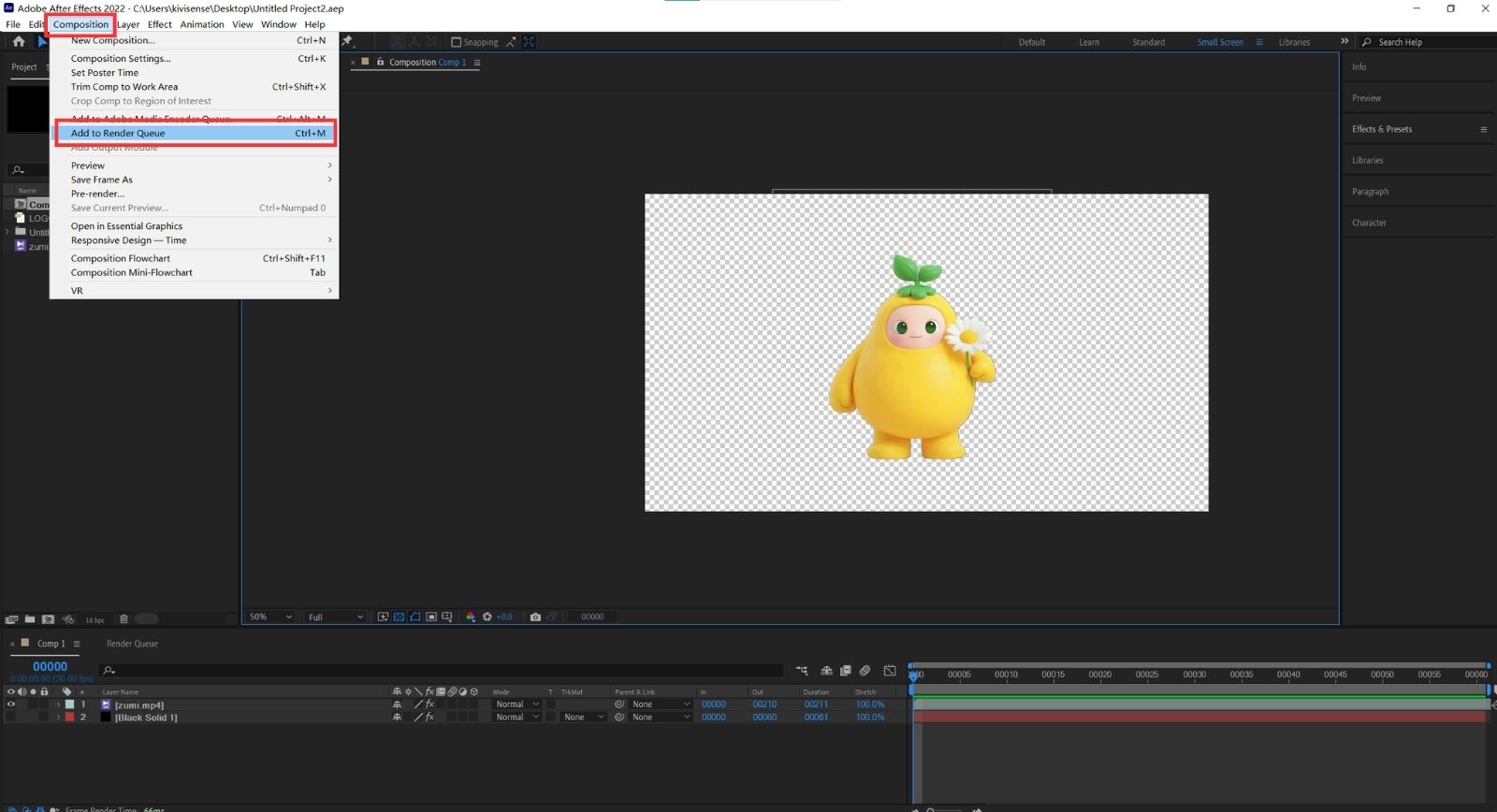Click the reset exposure icon

[x=487, y=617]
